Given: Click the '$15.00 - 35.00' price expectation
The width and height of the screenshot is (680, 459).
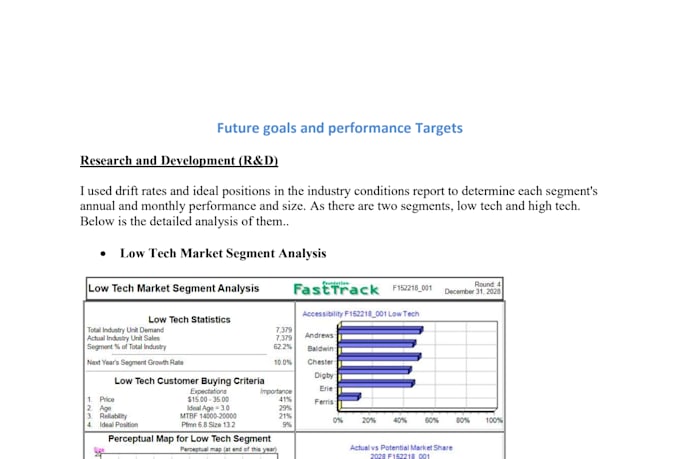Looking at the screenshot, I should click(x=208, y=400).
